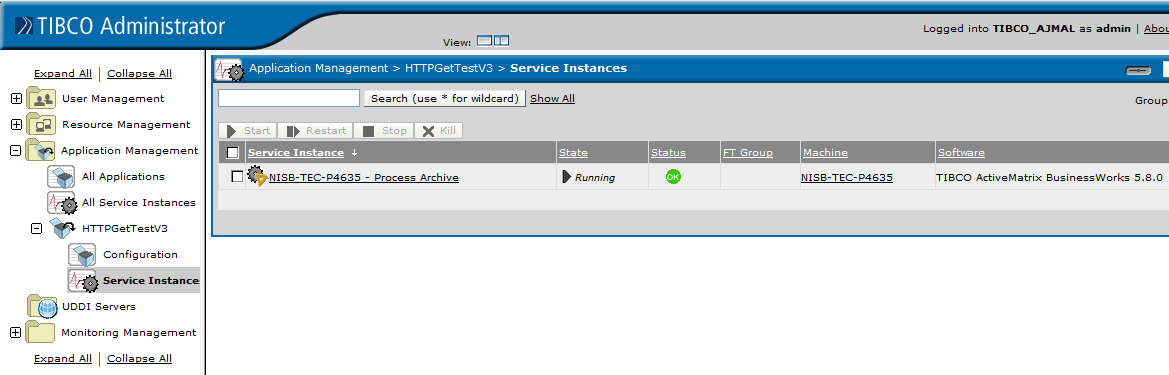This screenshot has height=375, width=1169.
Task: Open Configuration under HTTPGetTestV3
Action: pyautogui.click(x=140, y=254)
